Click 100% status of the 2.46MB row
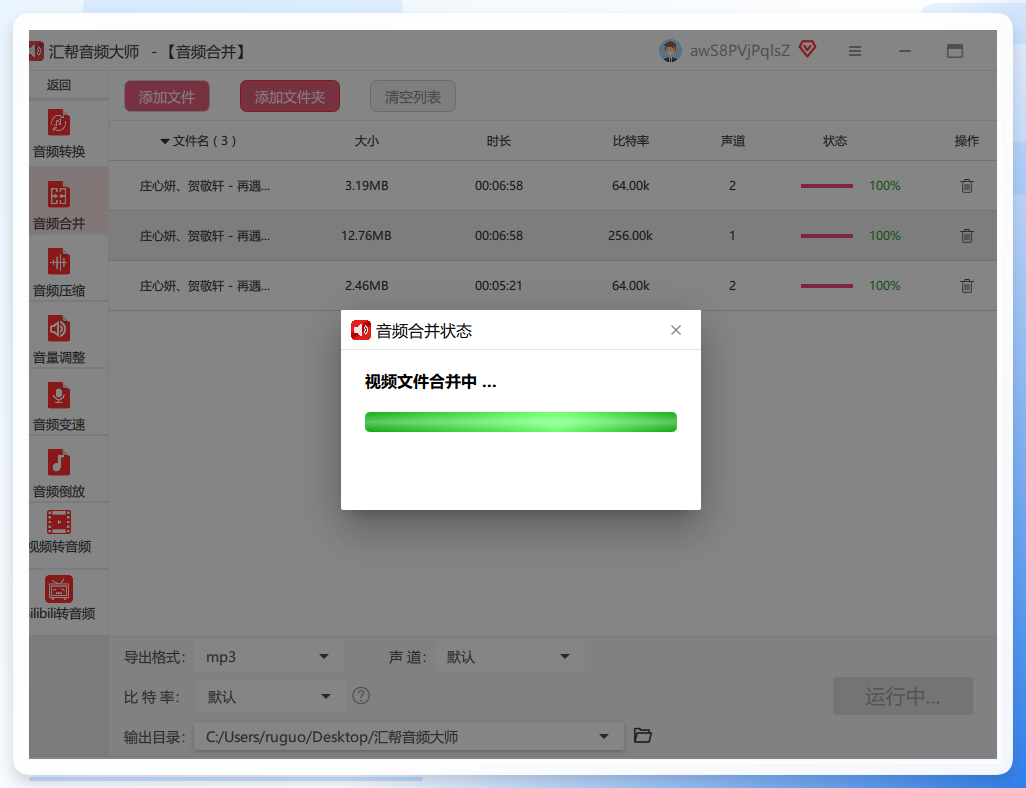 [885, 286]
